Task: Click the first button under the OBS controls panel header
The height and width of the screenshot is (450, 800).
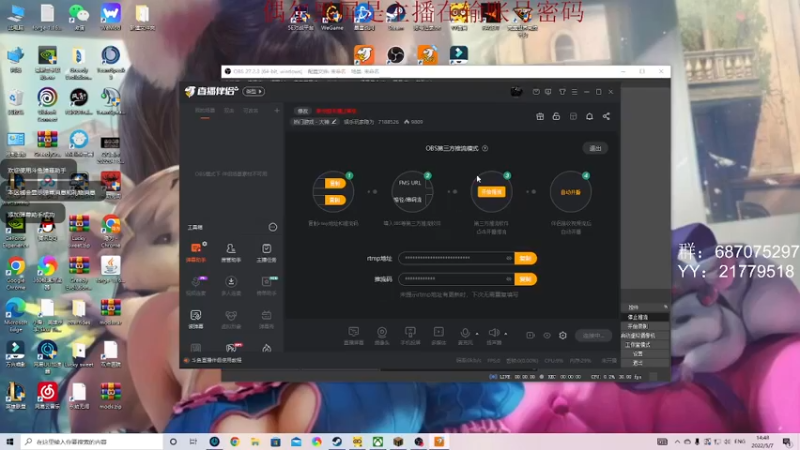Action: [x=638, y=317]
